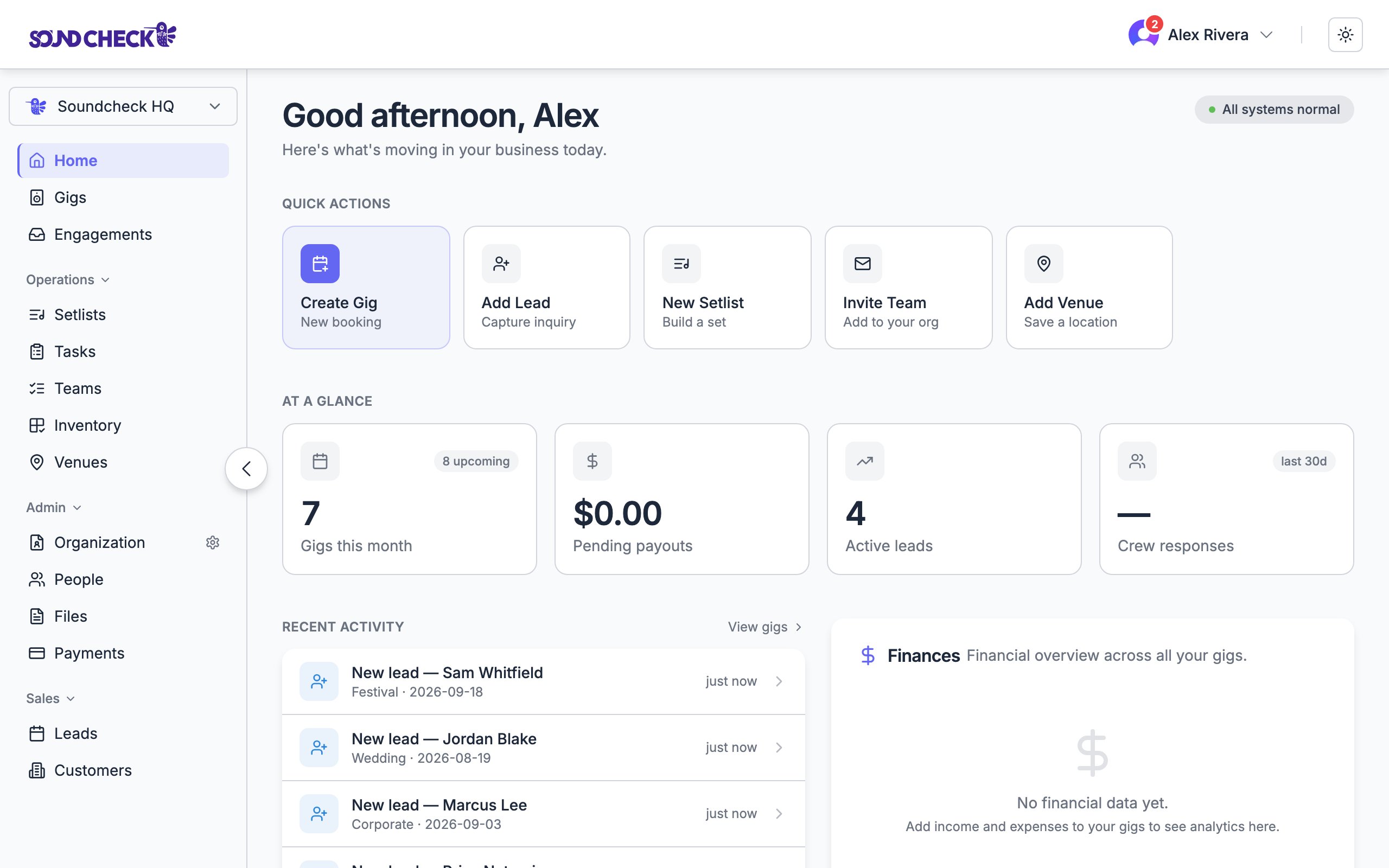Click the '$0.00' pending payouts value
Screen dimensions: 1389x868
click(617, 513)
